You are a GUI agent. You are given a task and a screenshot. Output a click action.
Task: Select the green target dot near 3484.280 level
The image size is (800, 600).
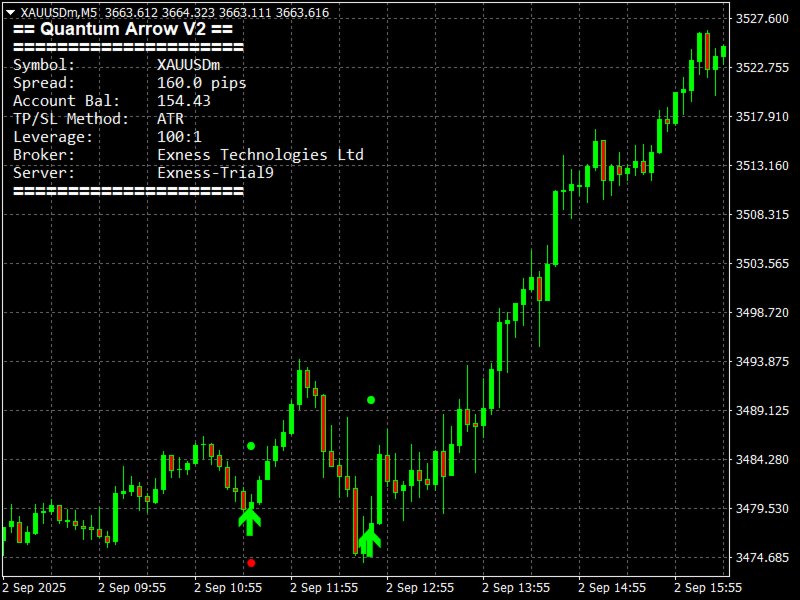click(251, 446)
